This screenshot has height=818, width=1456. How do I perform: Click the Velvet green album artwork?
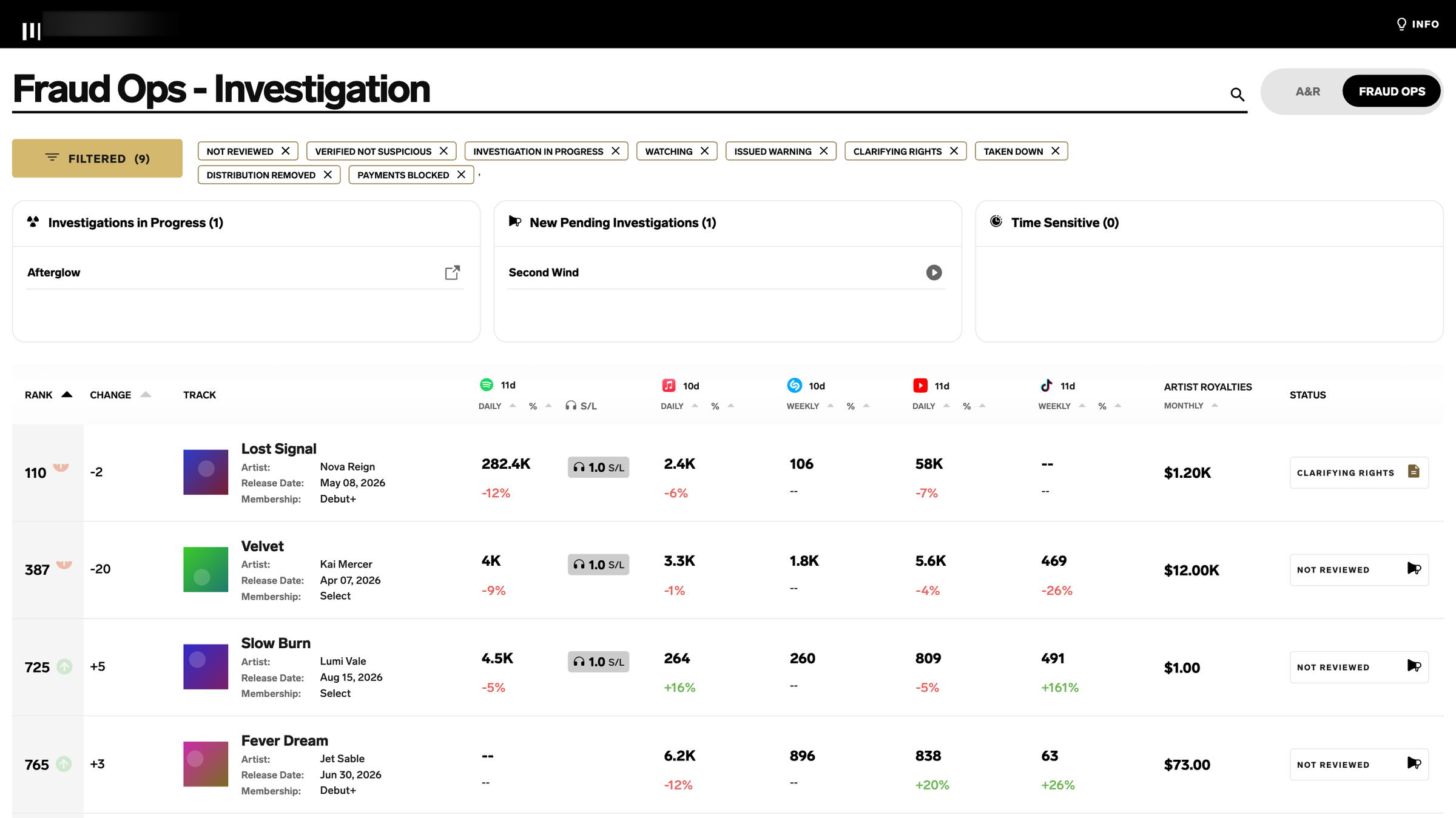point(206,569)
